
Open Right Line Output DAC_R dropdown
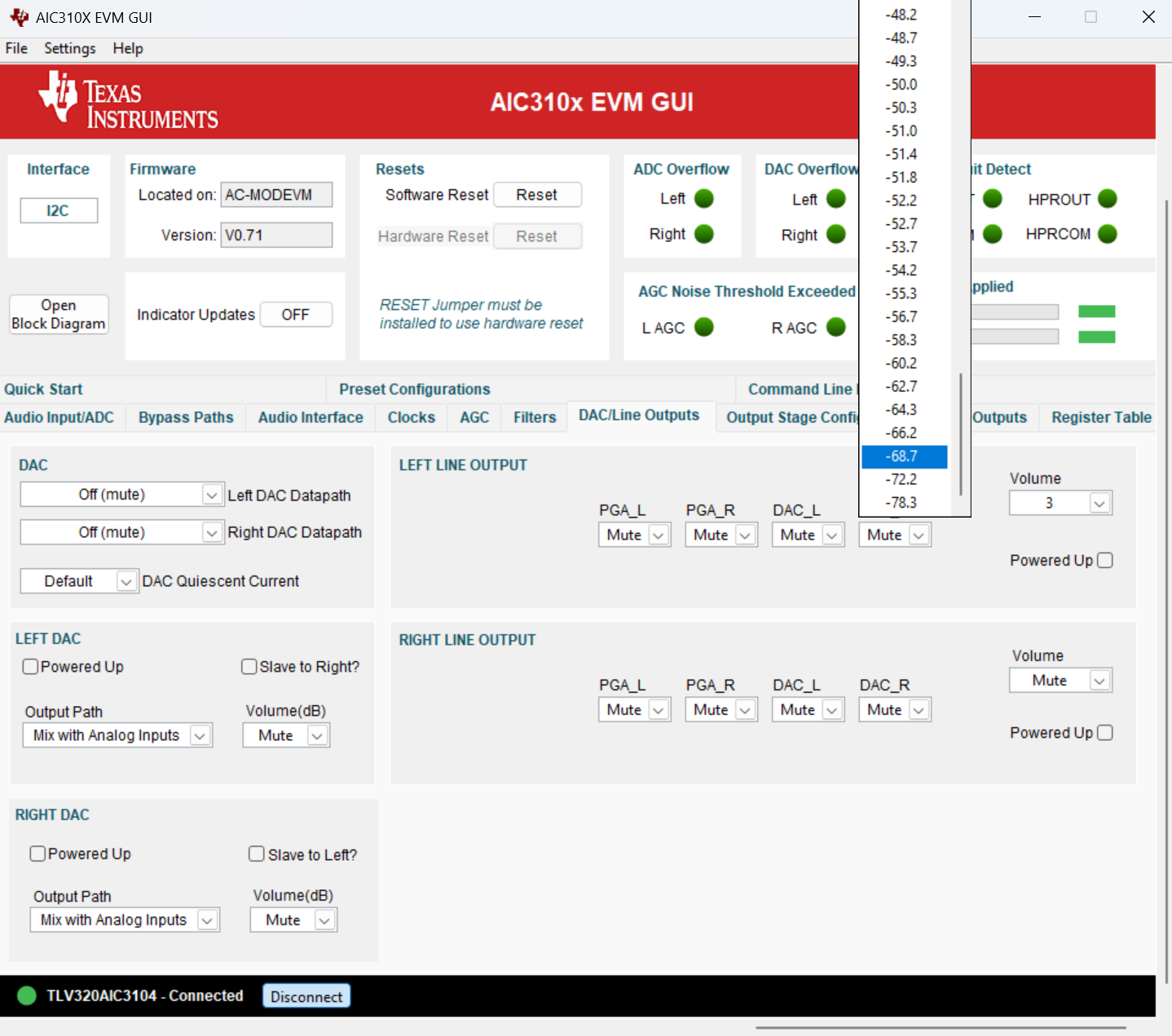tap(895, 710)
